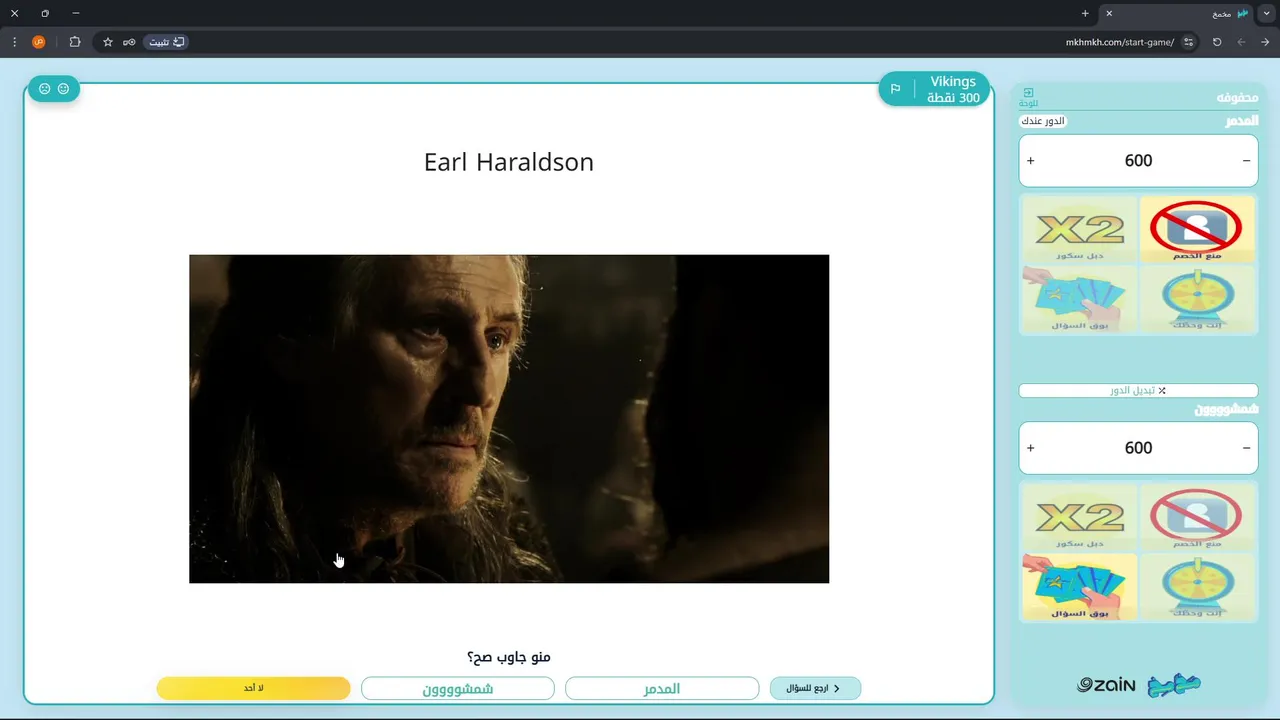The height and width of the screenshot is (720, 1280).
Task: Expand the tab search dropdown
Action: coord(1267,13)
